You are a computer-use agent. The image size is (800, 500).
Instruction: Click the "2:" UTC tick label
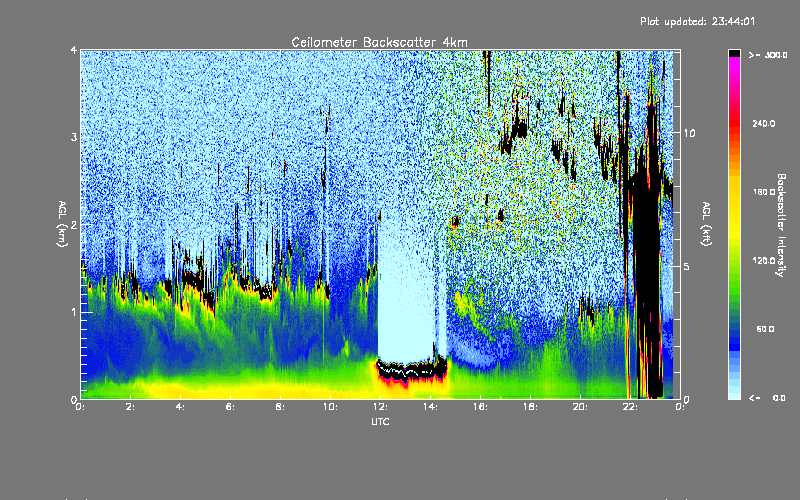[x=130, y=407]
